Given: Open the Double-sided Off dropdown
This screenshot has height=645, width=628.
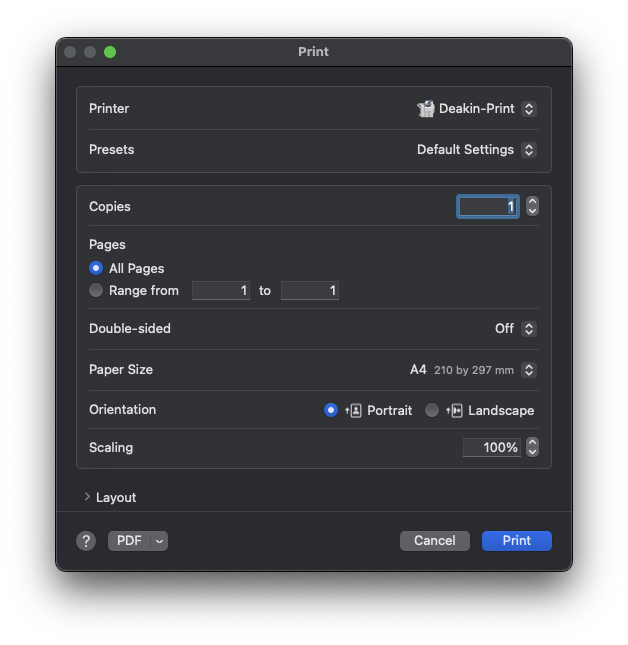Looking at the screenshot, I should tap(529, 329).
